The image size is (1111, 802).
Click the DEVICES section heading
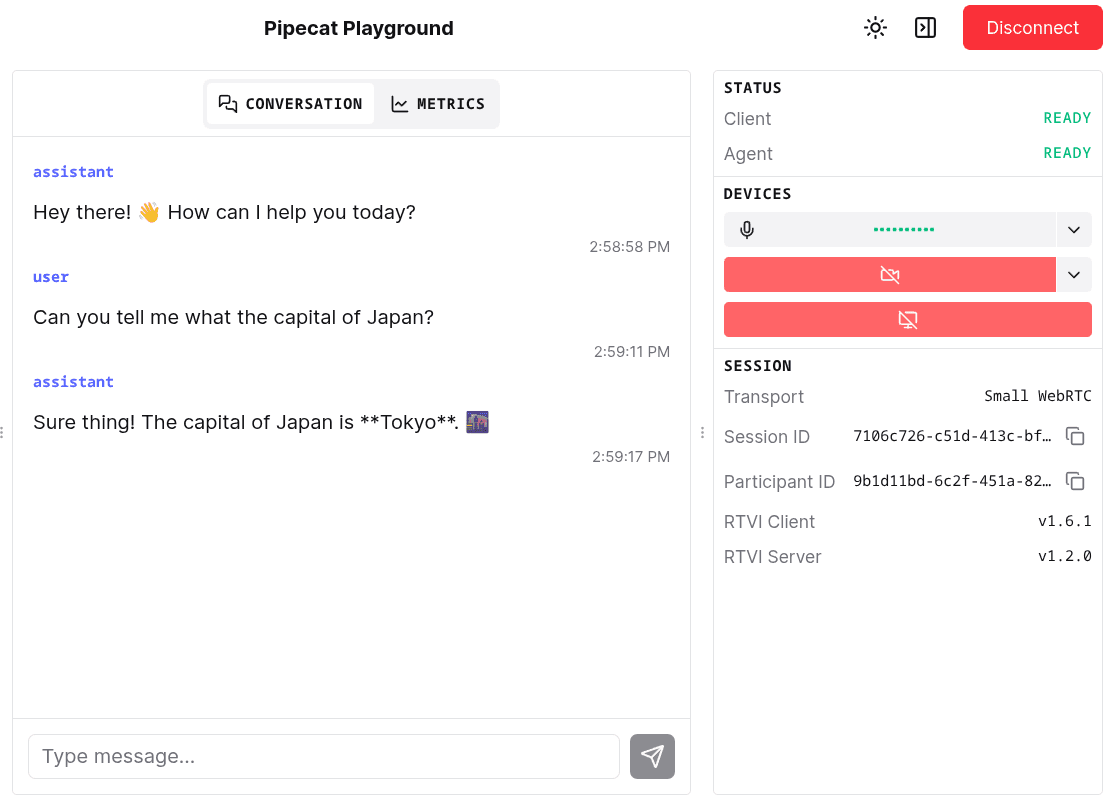pos(757,194)
